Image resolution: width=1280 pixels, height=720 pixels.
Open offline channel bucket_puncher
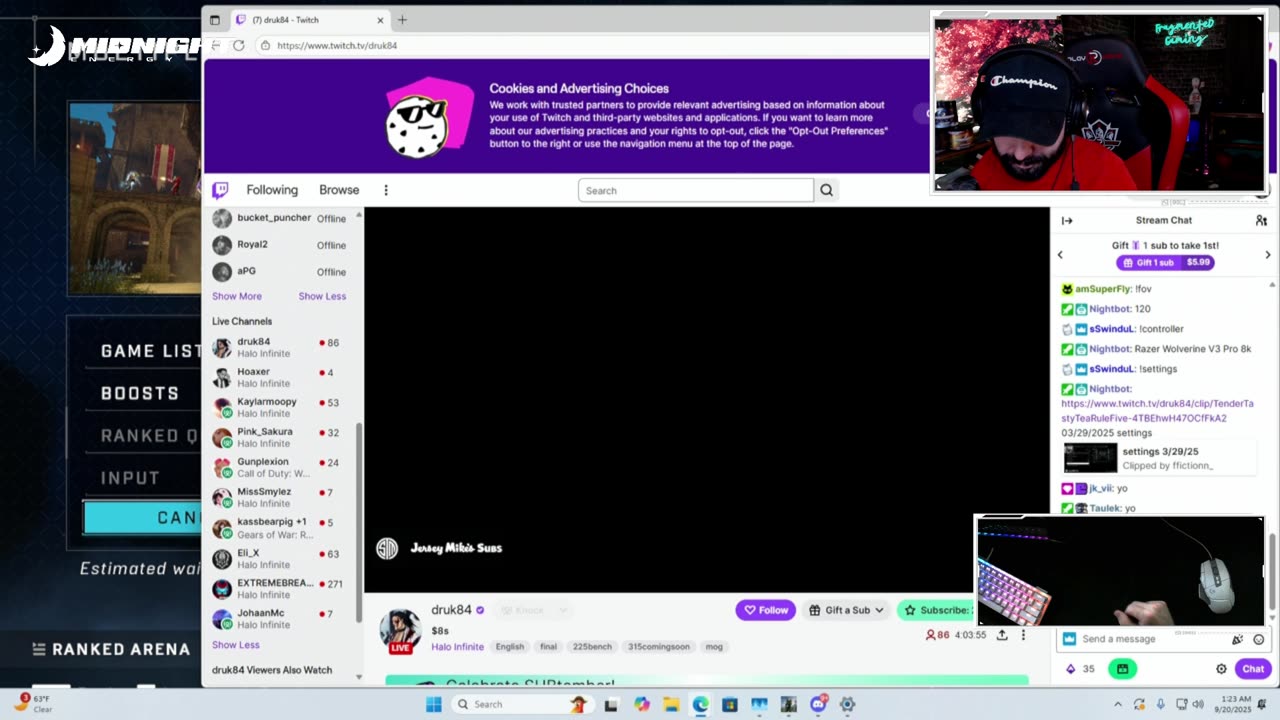[x=278, y=218]
